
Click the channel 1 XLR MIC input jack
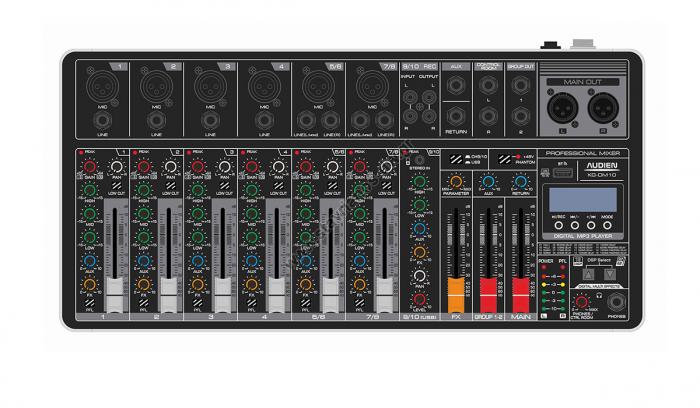[103, 86]
